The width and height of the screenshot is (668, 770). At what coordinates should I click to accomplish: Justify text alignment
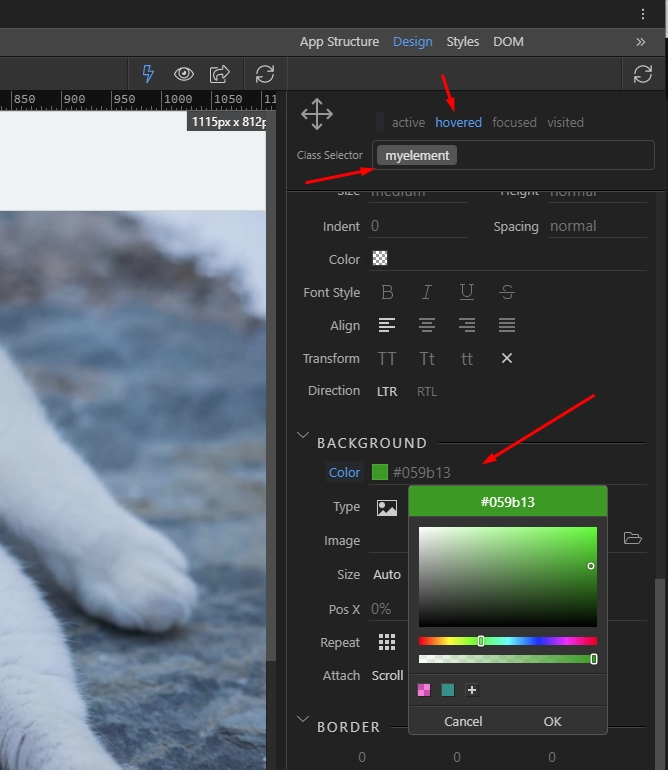pyautogui.click(x=507, y=325)
